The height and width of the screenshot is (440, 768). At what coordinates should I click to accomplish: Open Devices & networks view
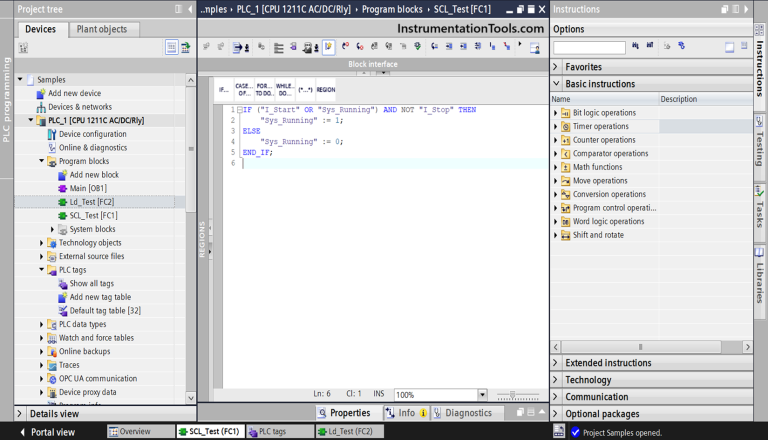80,107
